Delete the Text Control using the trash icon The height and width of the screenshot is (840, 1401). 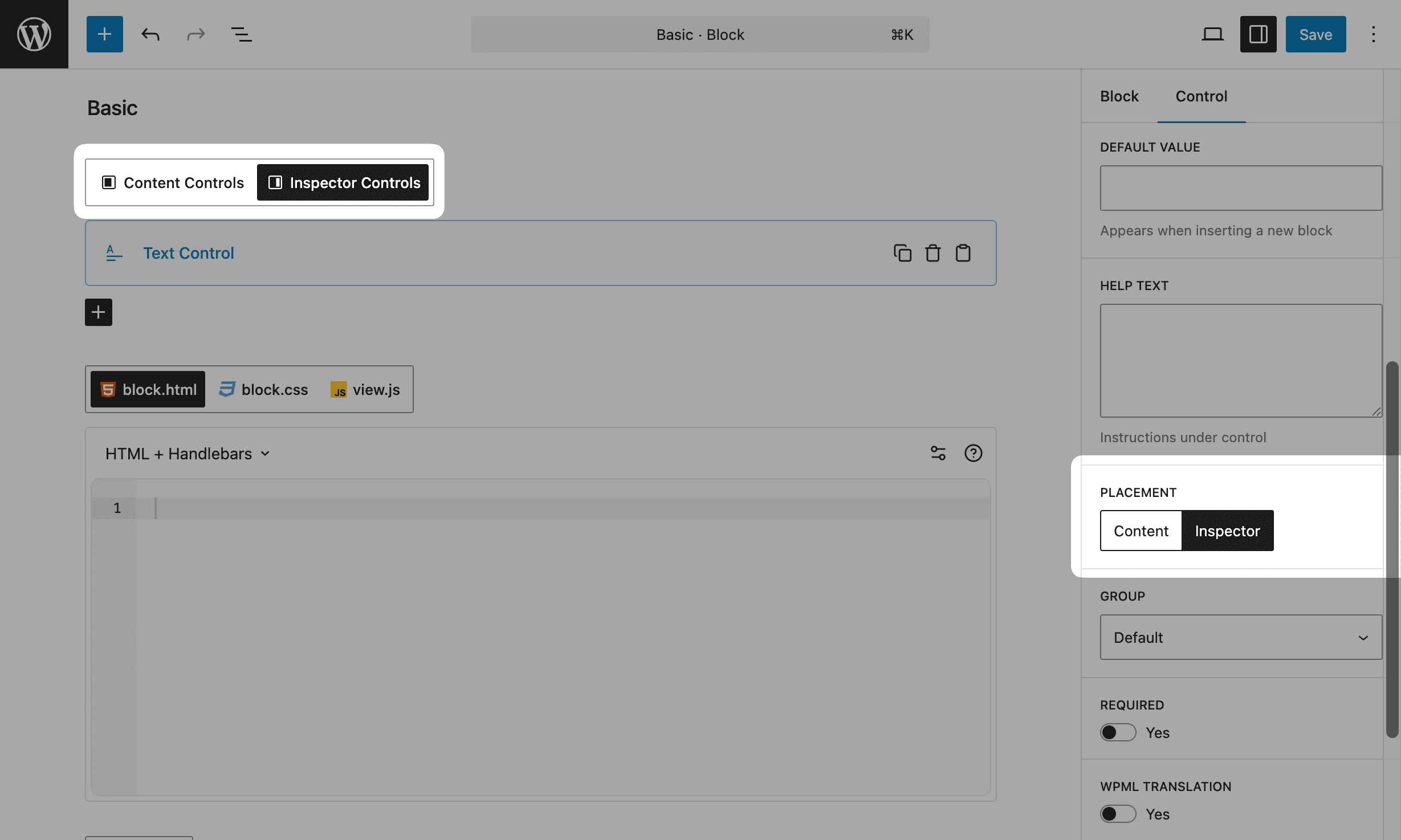tap(932, 253)
